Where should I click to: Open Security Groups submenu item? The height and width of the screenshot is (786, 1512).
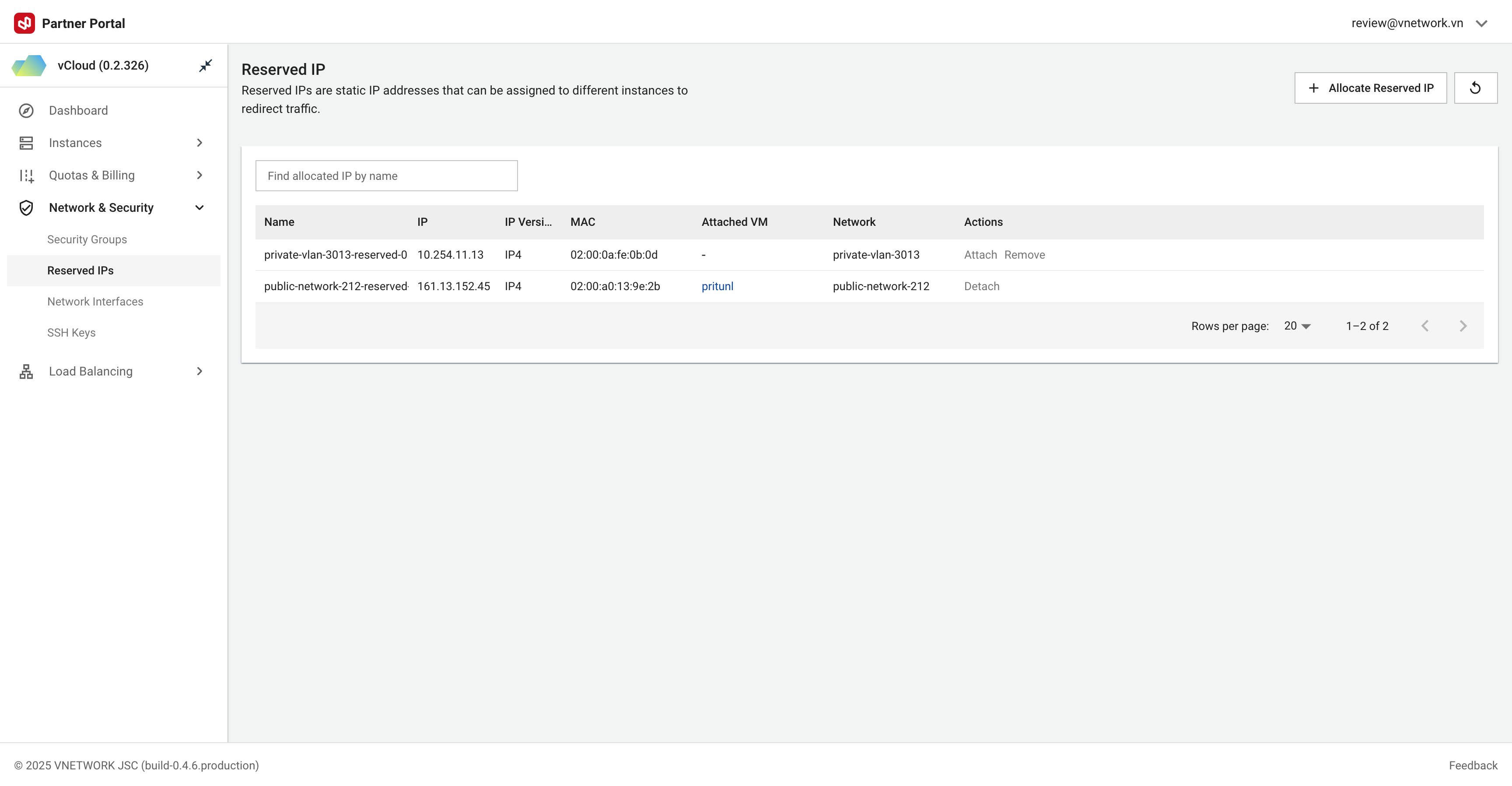coord(114,239)
